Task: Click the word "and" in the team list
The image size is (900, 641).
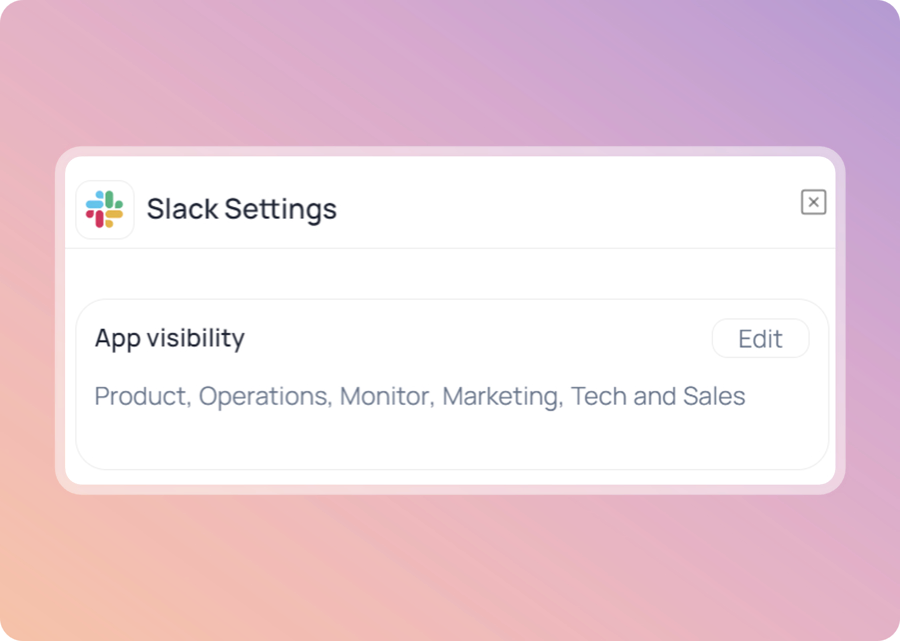Action: [x=655, y=396]
